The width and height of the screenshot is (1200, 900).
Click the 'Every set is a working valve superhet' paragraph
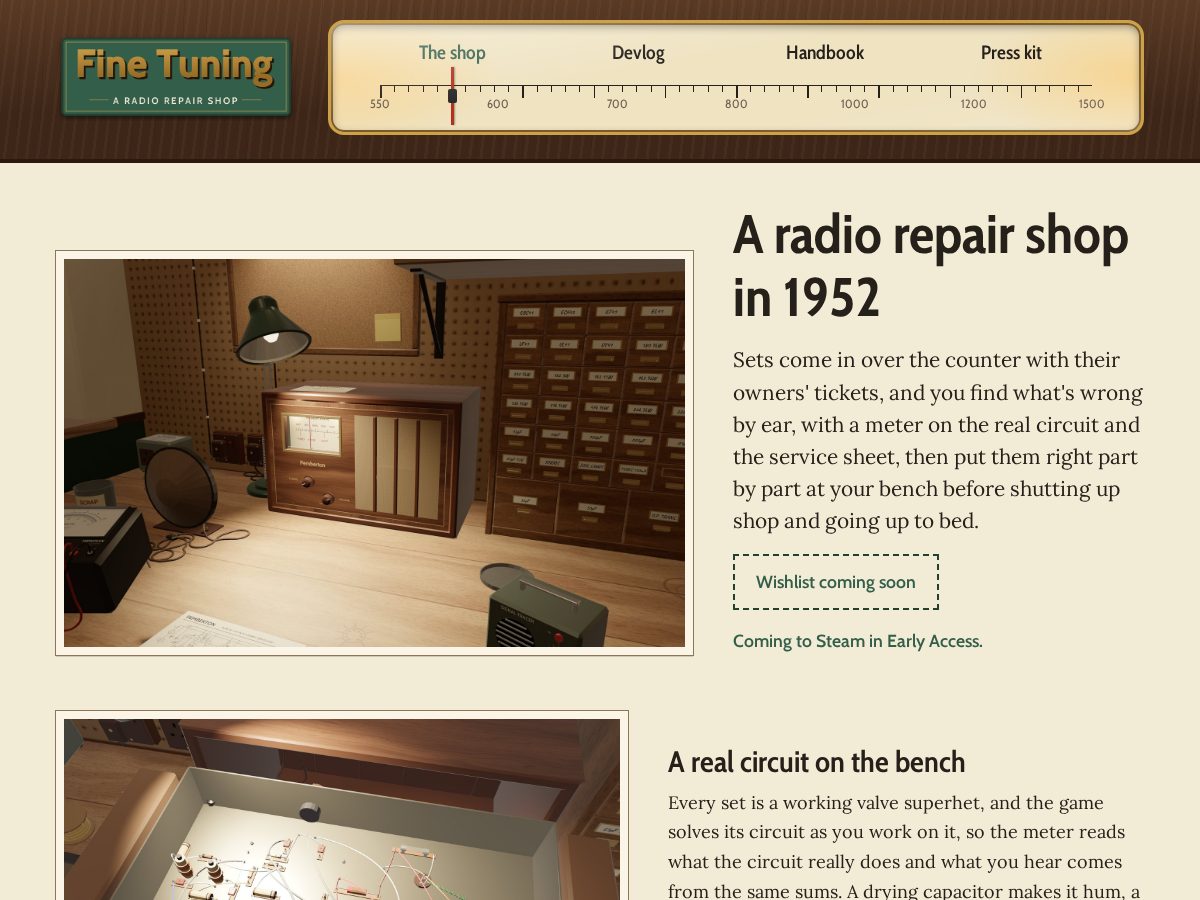pos(906,846)
